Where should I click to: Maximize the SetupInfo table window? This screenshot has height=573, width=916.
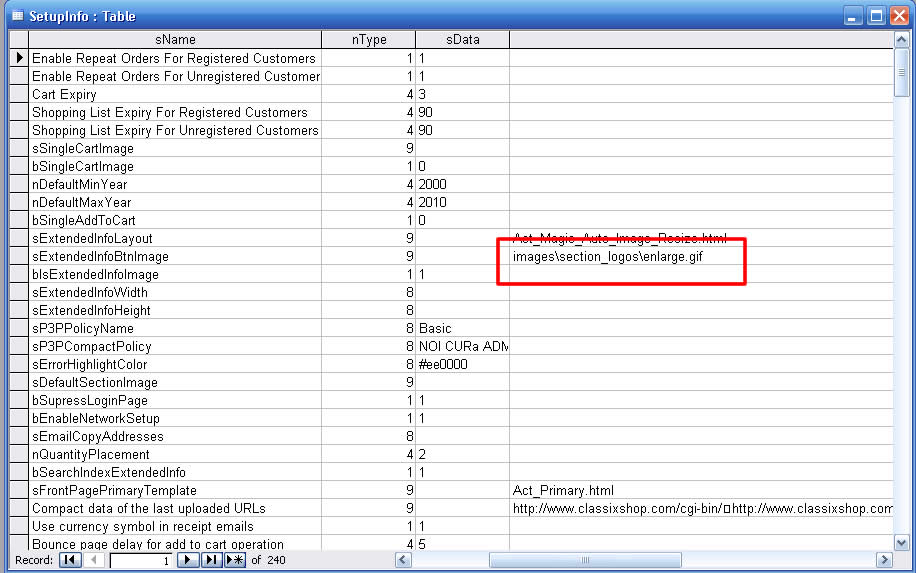(x=876, y=16)
